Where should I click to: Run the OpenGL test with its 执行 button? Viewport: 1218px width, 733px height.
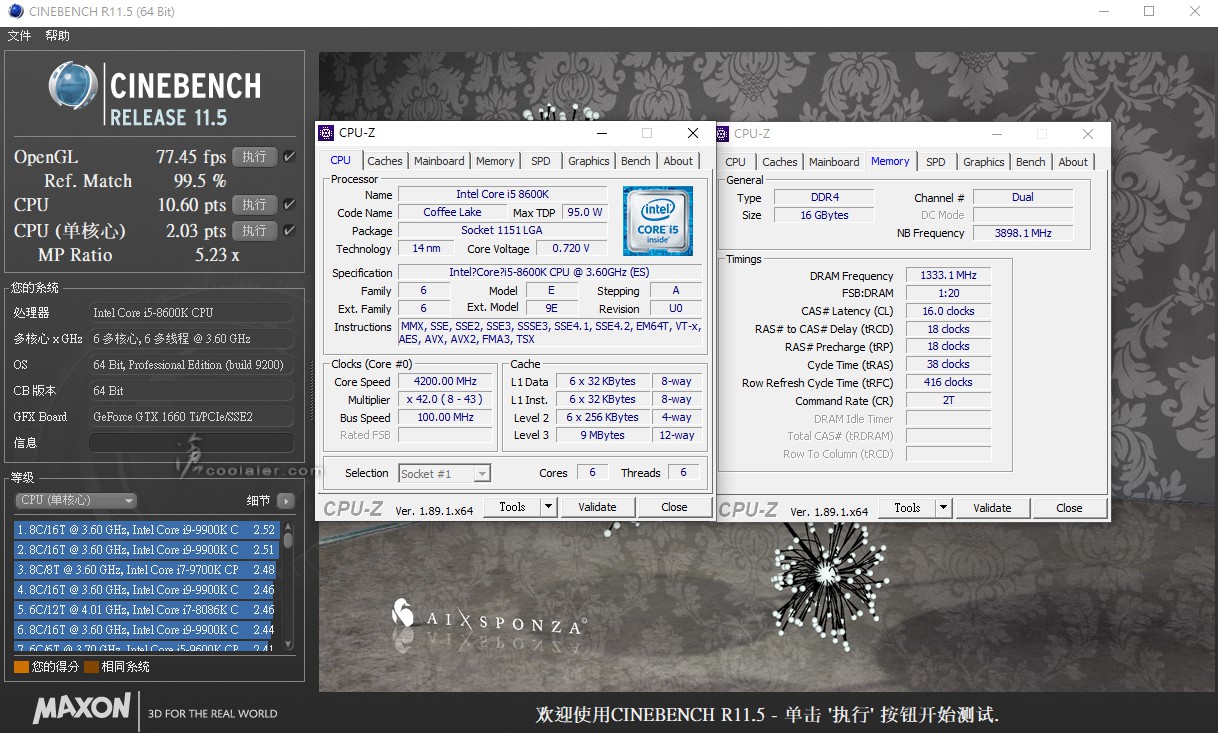(254, 157)
